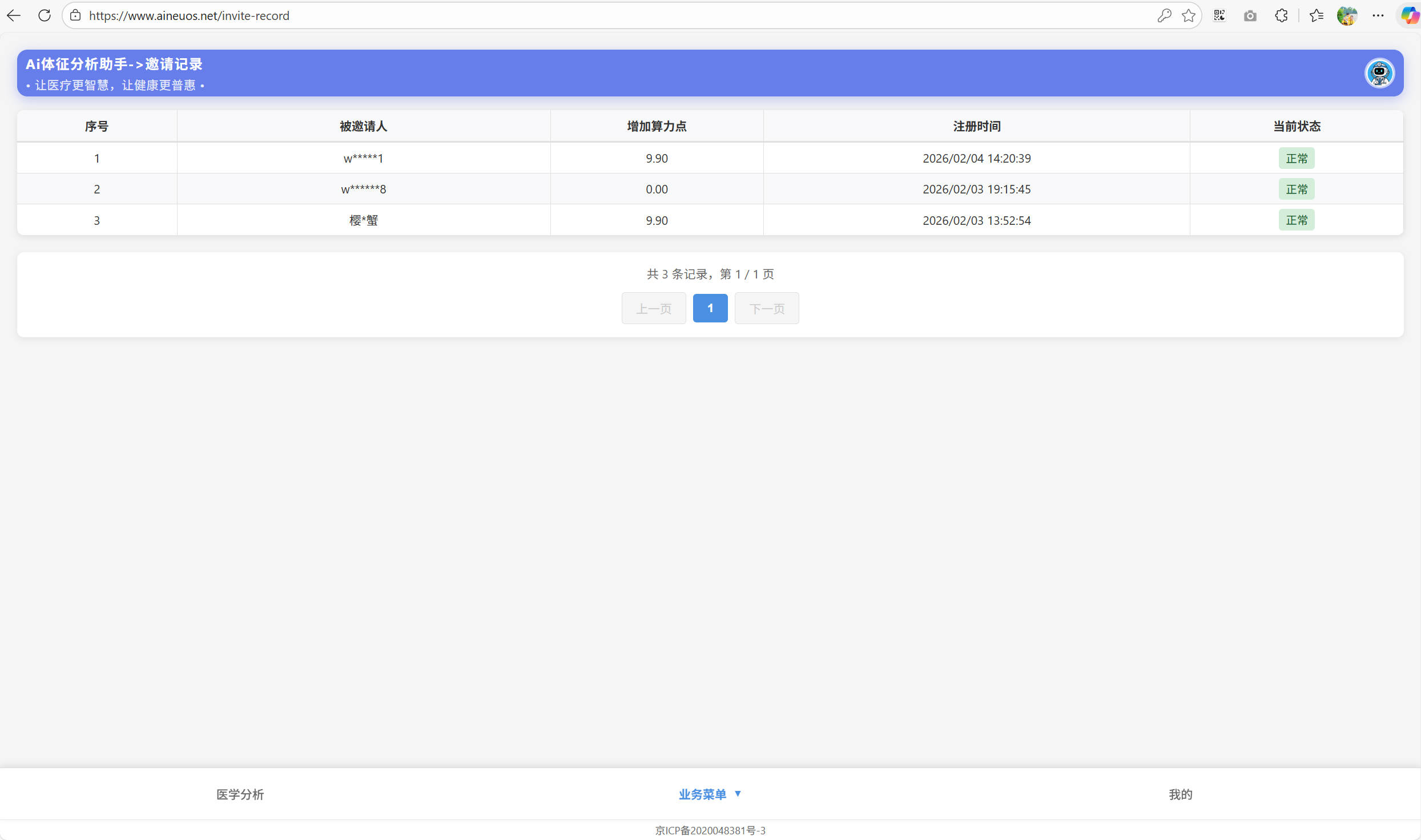This screenshot has width=1421, height=840.
Task: Open the QR code generator icon
Action: 1219,16
